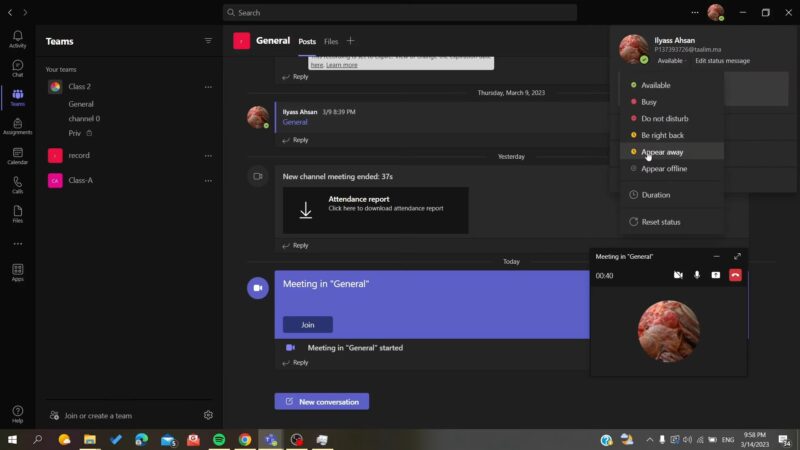Open manage teams settings gear
800x450 pixels.
208,415
